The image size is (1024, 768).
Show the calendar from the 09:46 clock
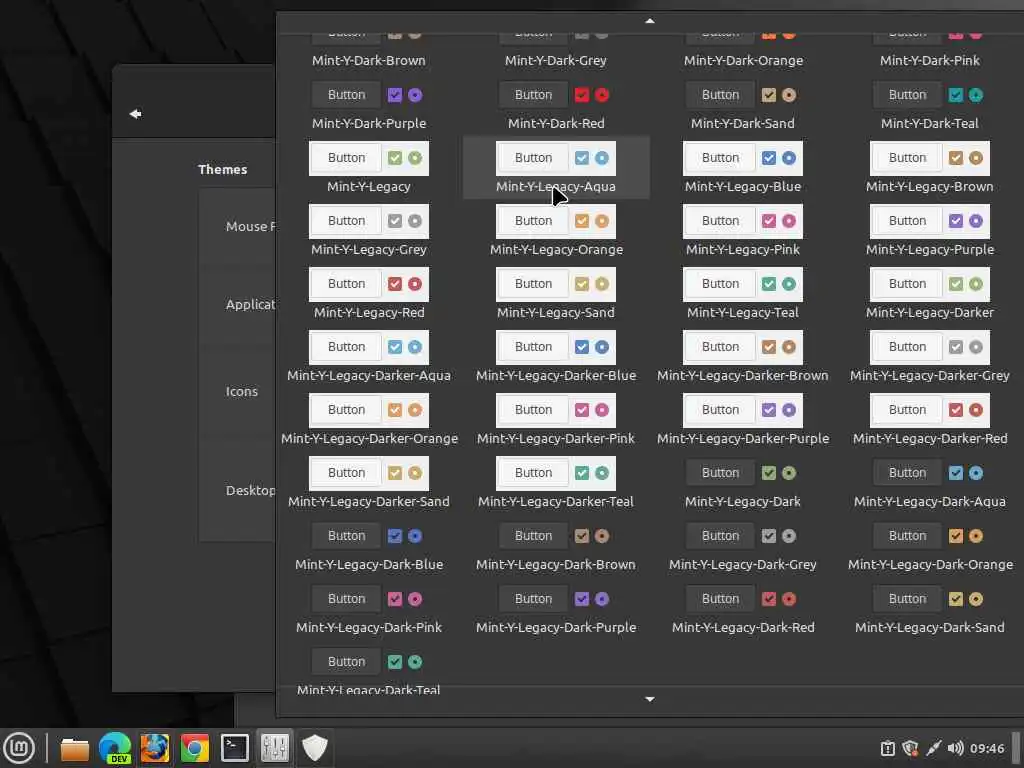pos(987,748)
